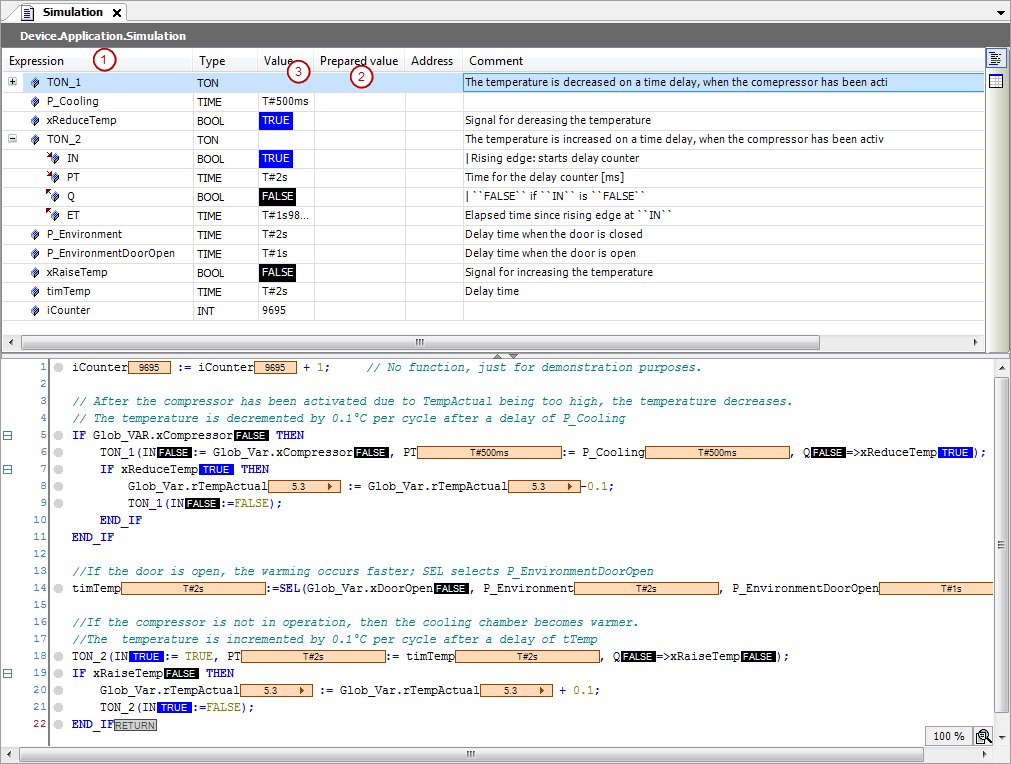Screen dimensions: 1011x764
Task: Click the Prepared value cell for iCounter
Action: click(x=358, y=310)
